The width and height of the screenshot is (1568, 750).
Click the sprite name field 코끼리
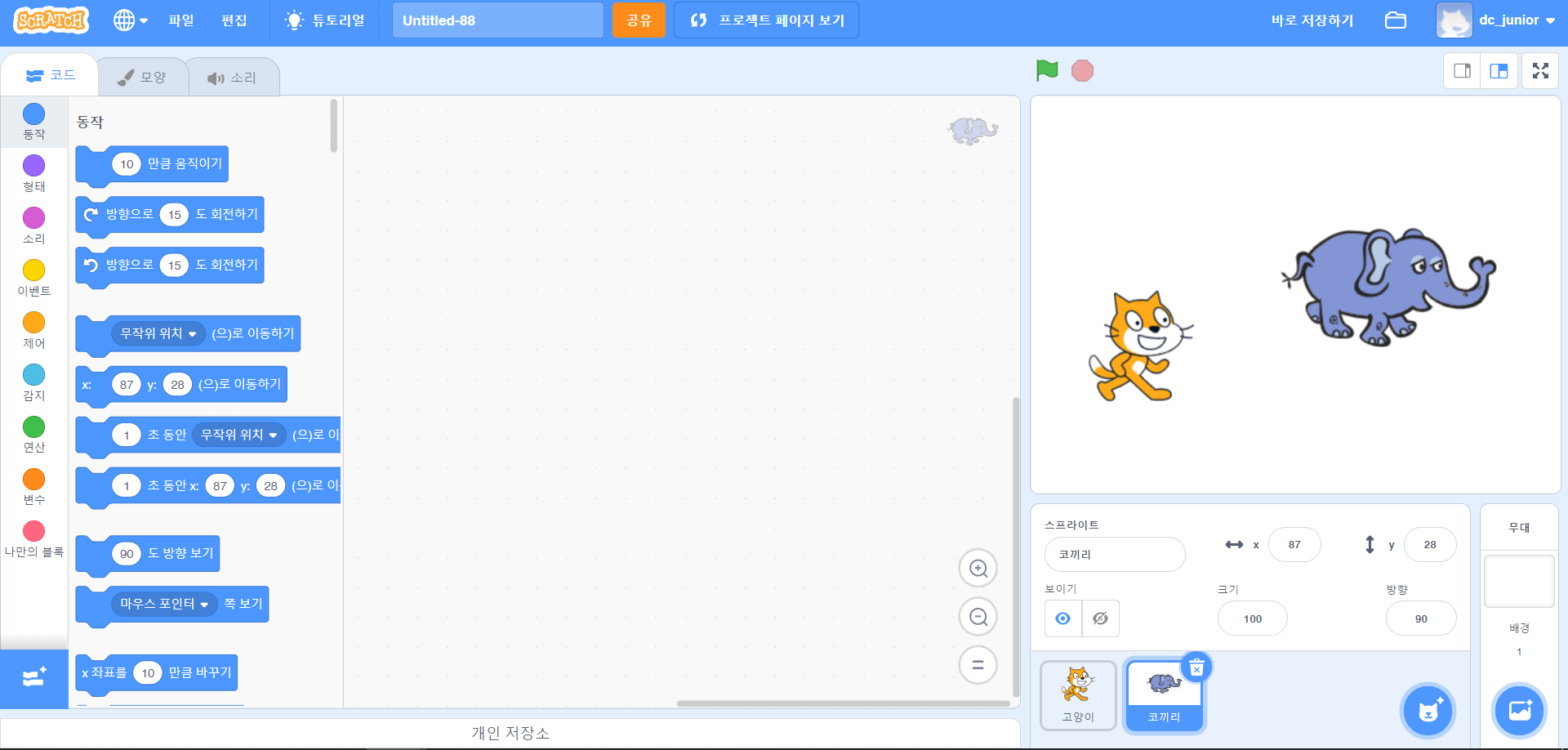1115,554
